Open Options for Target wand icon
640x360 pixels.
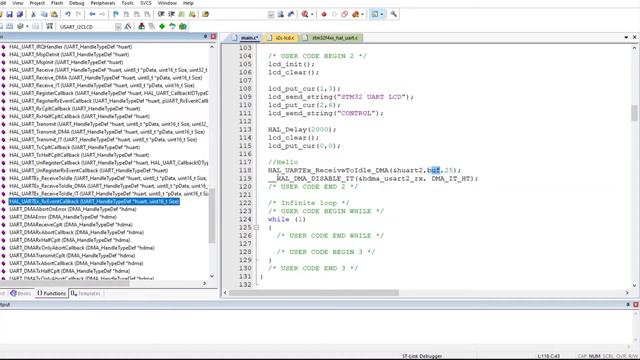[x=128, y=27]
